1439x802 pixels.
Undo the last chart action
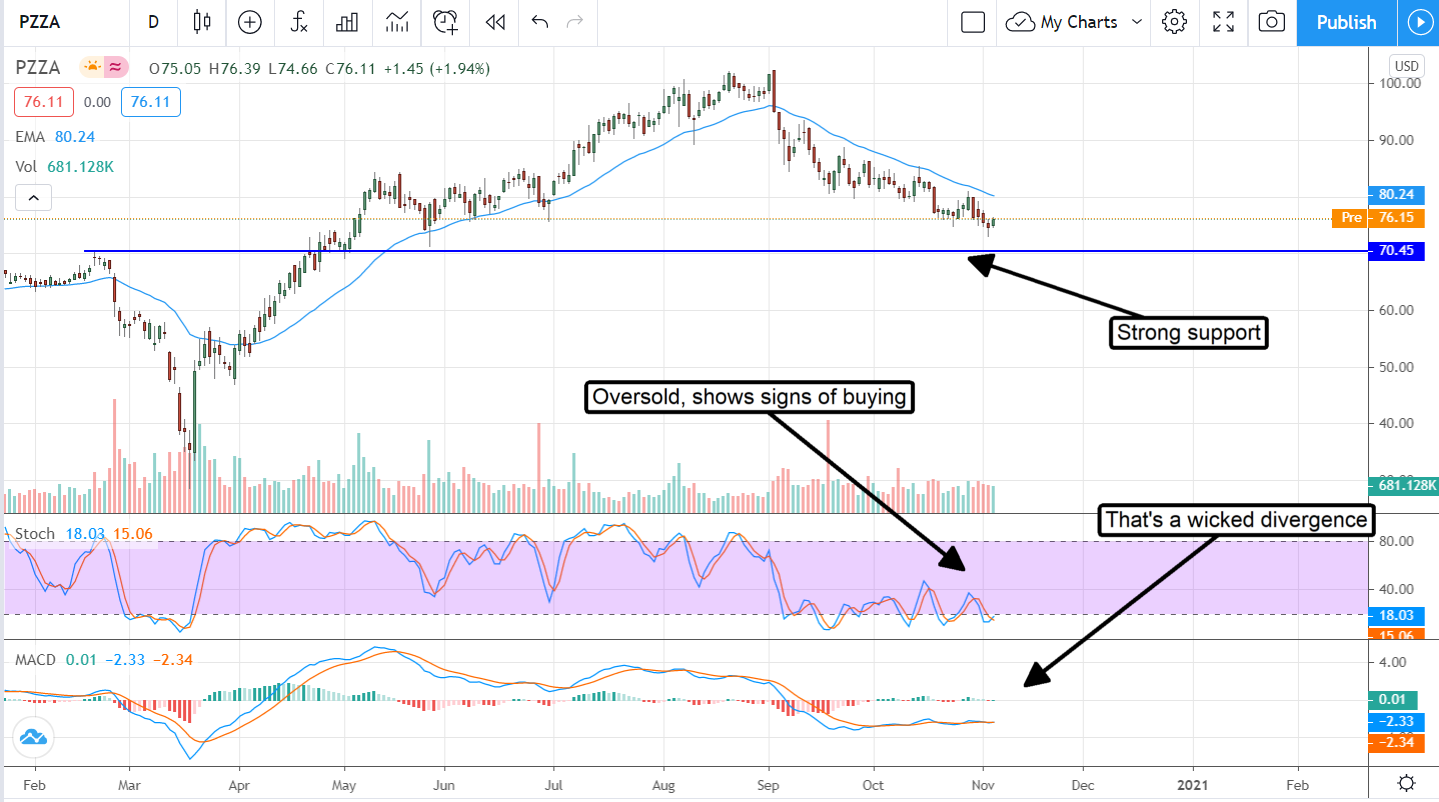540,22
